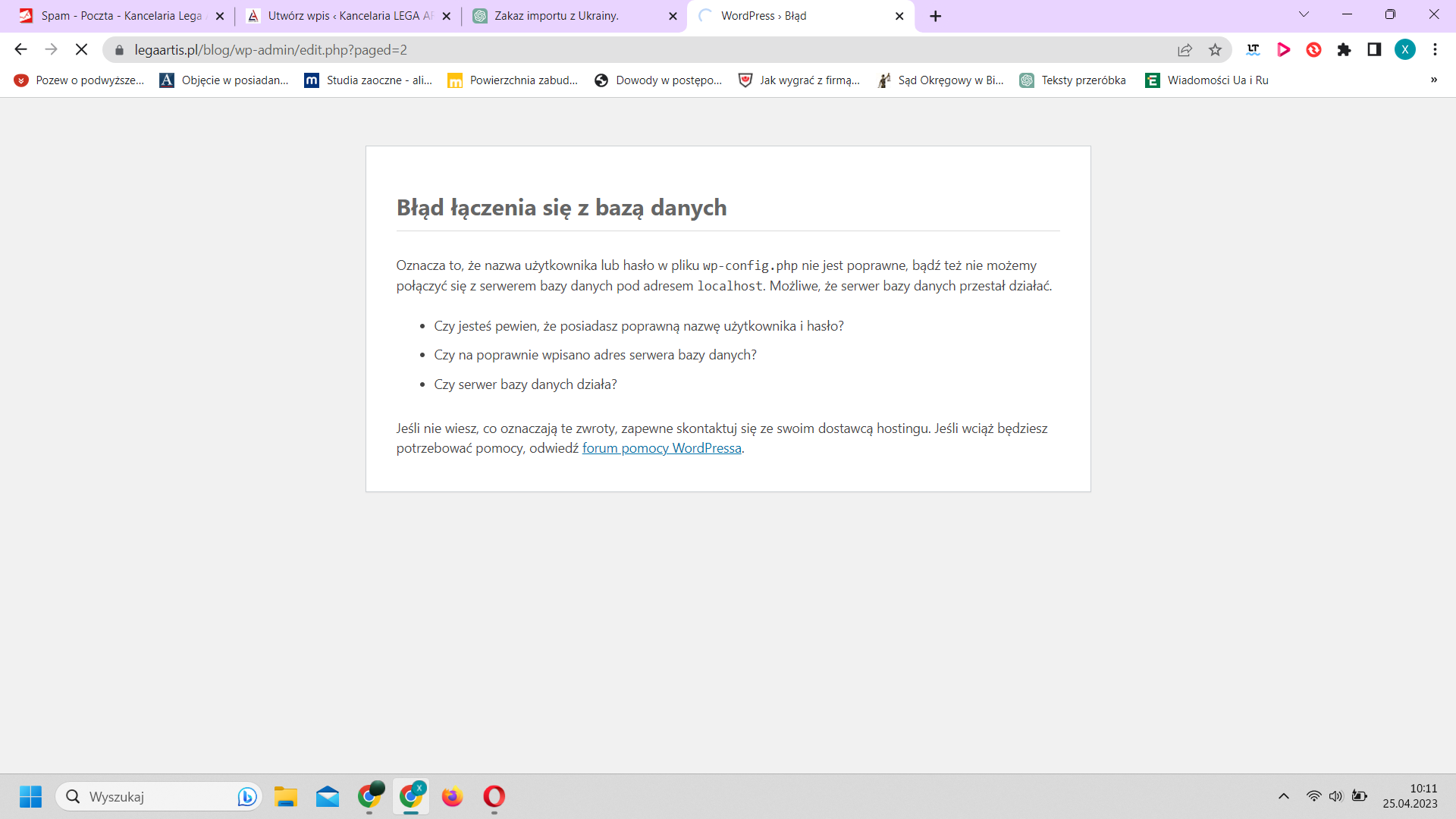Open the Extensions puzzle icon
Screen dimensions: 1456x819
click(1344, 50)
